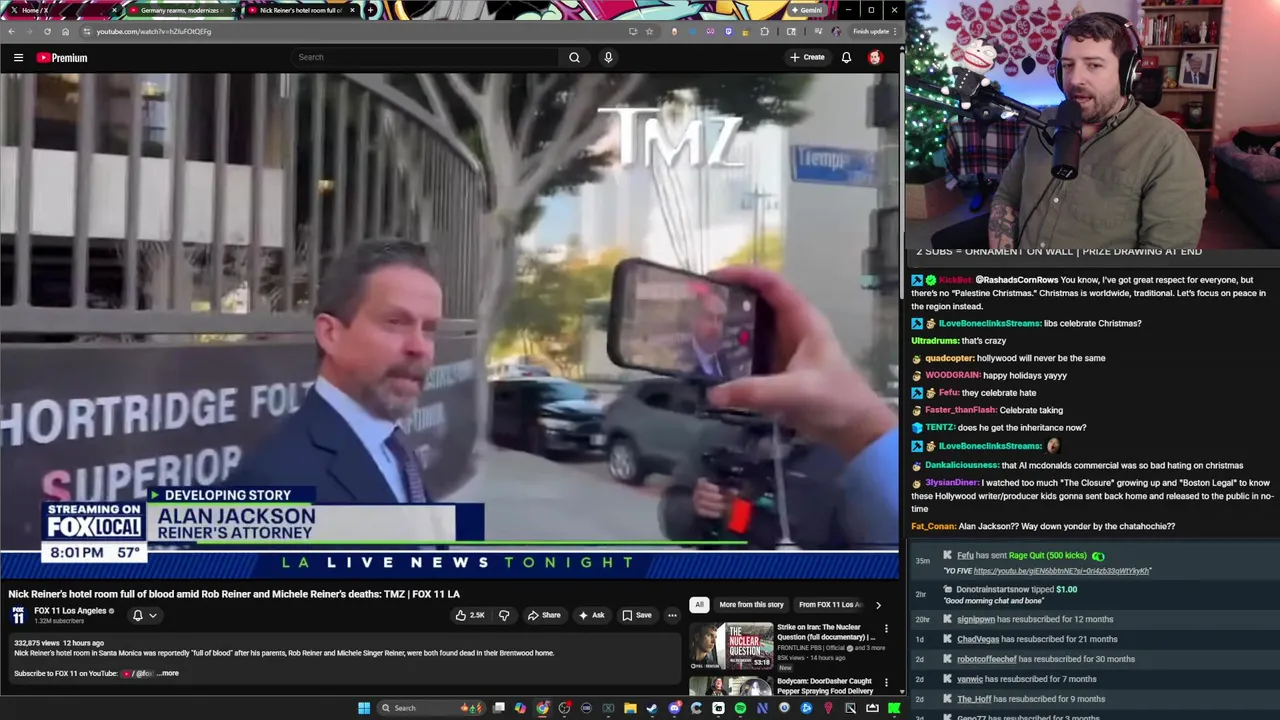Open ChadVegas's profile in the activity feed
The height and width of the screenshot is (720, 1280).
click(x=978, y=639)
